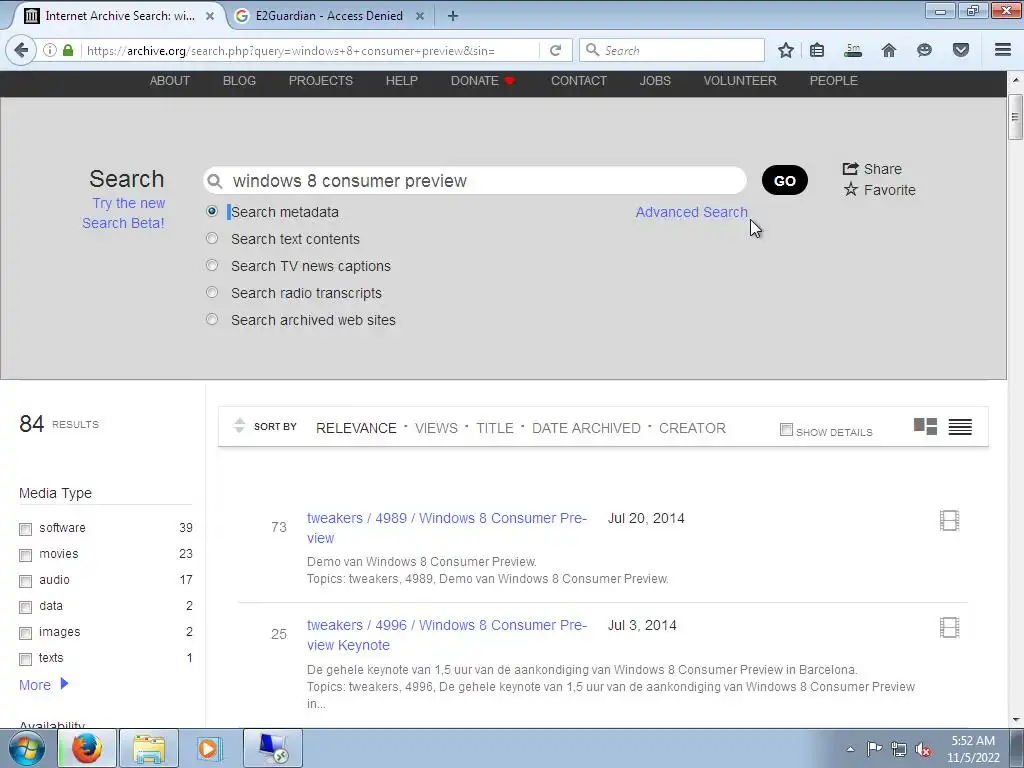Open the CONTACT nav menu item
Viewport: 1024px width, 768px height.
pyautogui.click(x=579, y=81)
